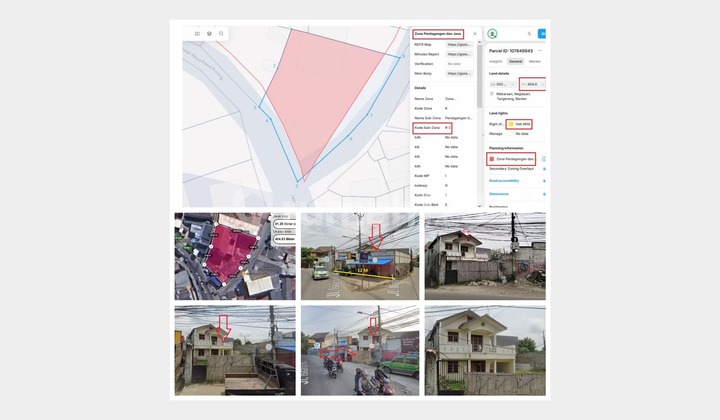Click the map search magnifier icon

[x=221, y=34]
